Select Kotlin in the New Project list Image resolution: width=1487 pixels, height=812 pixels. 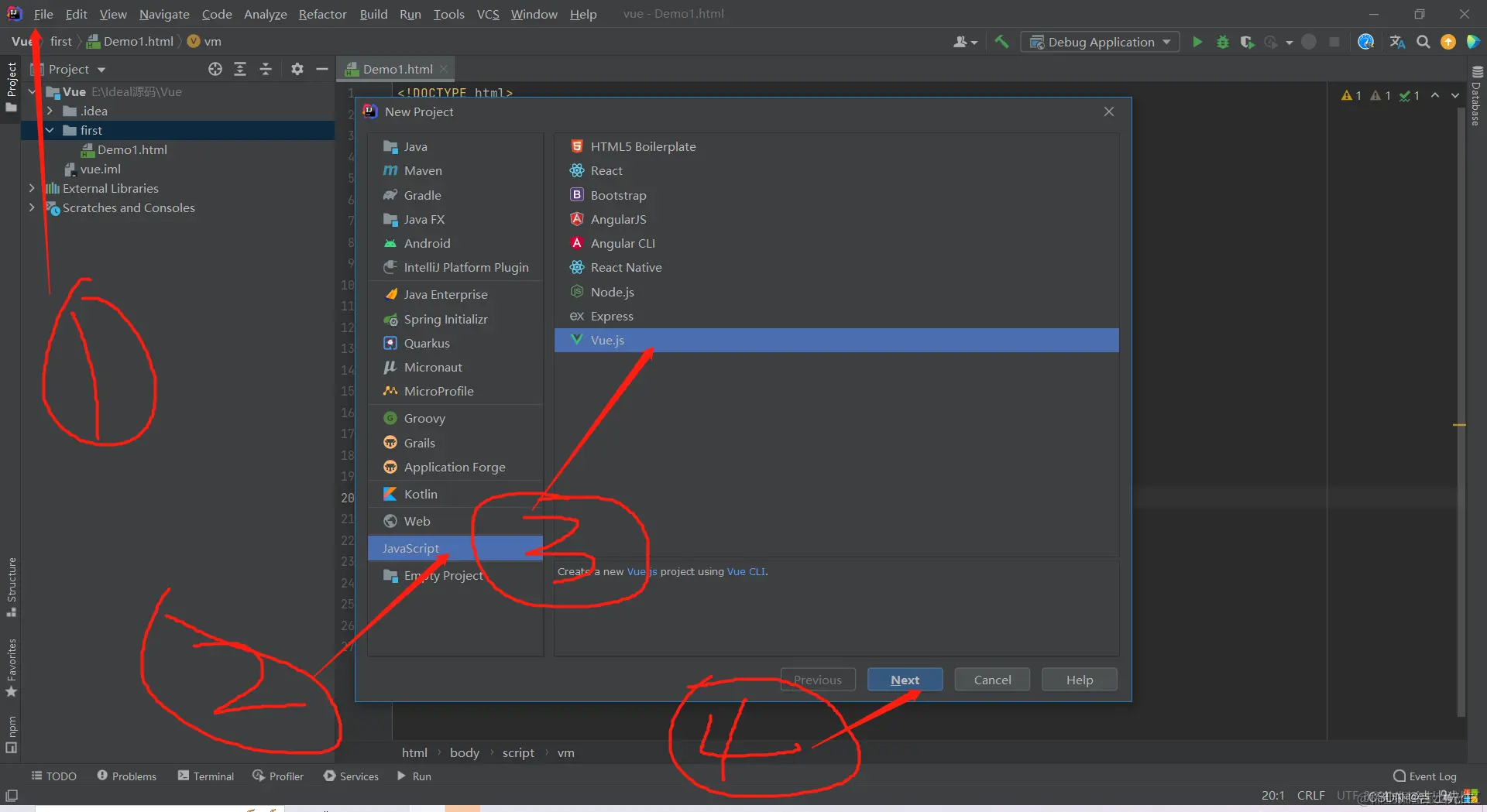(455, 494)
